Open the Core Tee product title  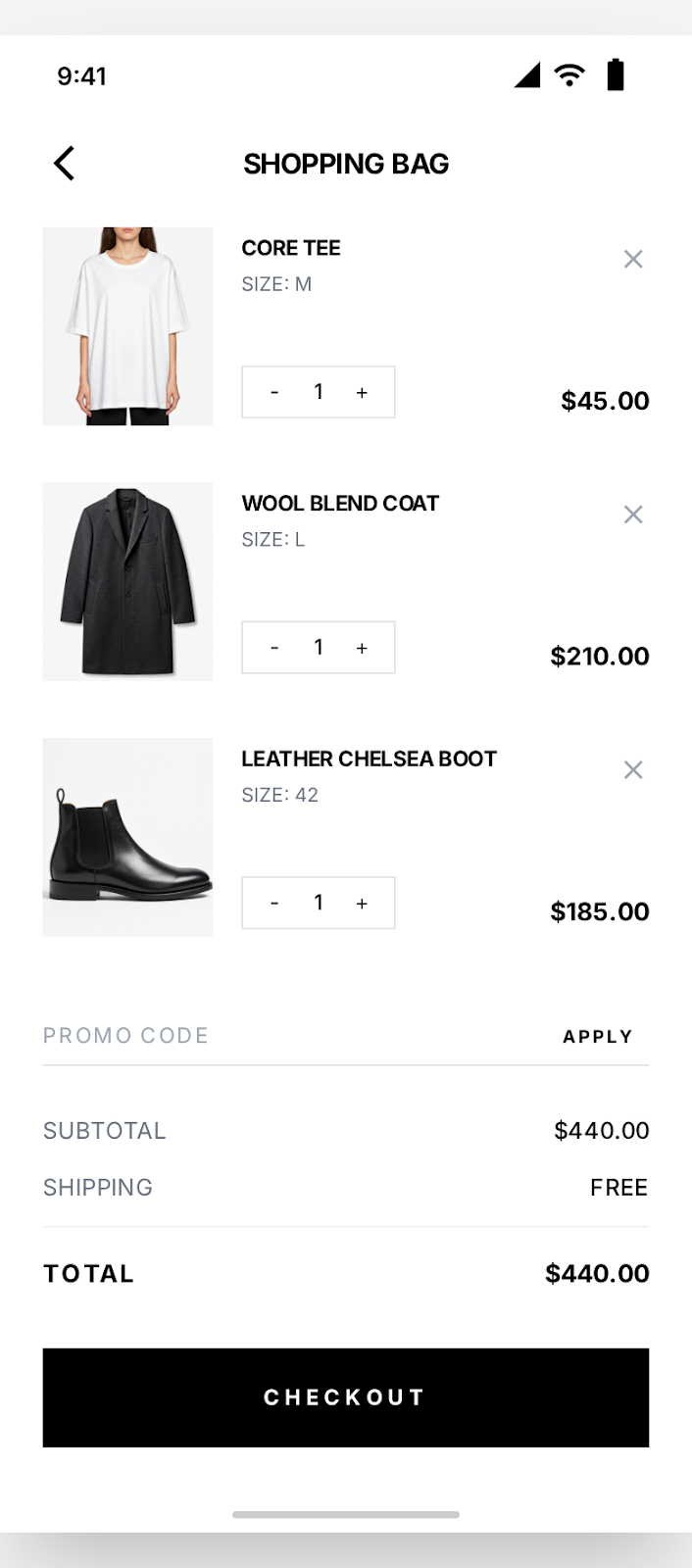point(291,248)
